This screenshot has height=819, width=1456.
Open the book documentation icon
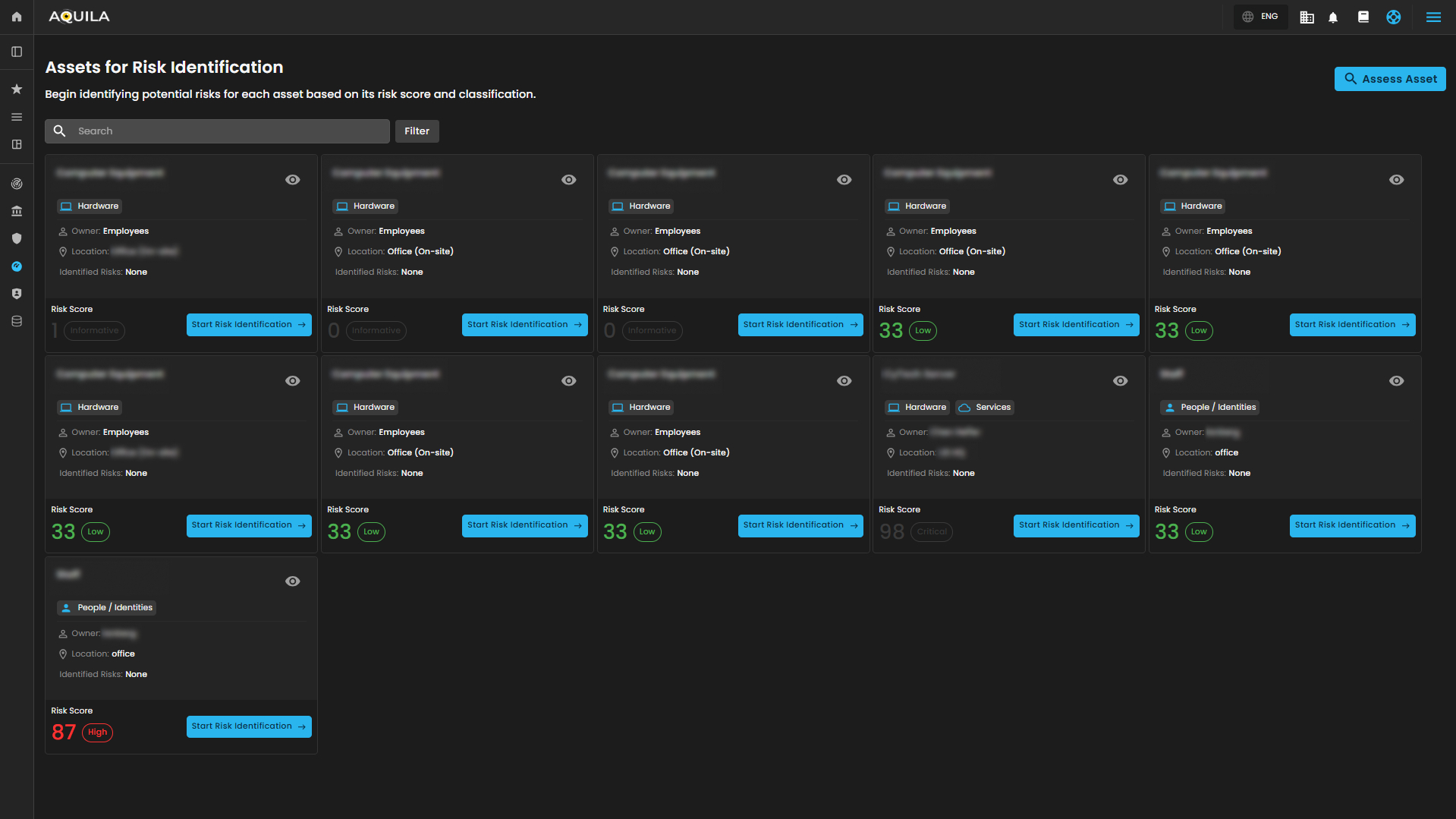1363,17
